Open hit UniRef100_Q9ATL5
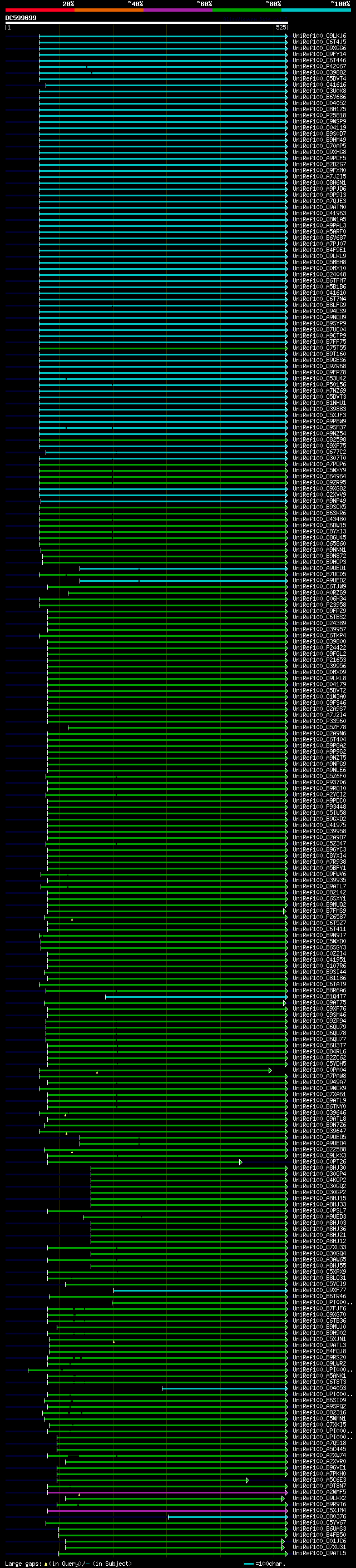The image size is (356, 1568). pos(319,1553)
